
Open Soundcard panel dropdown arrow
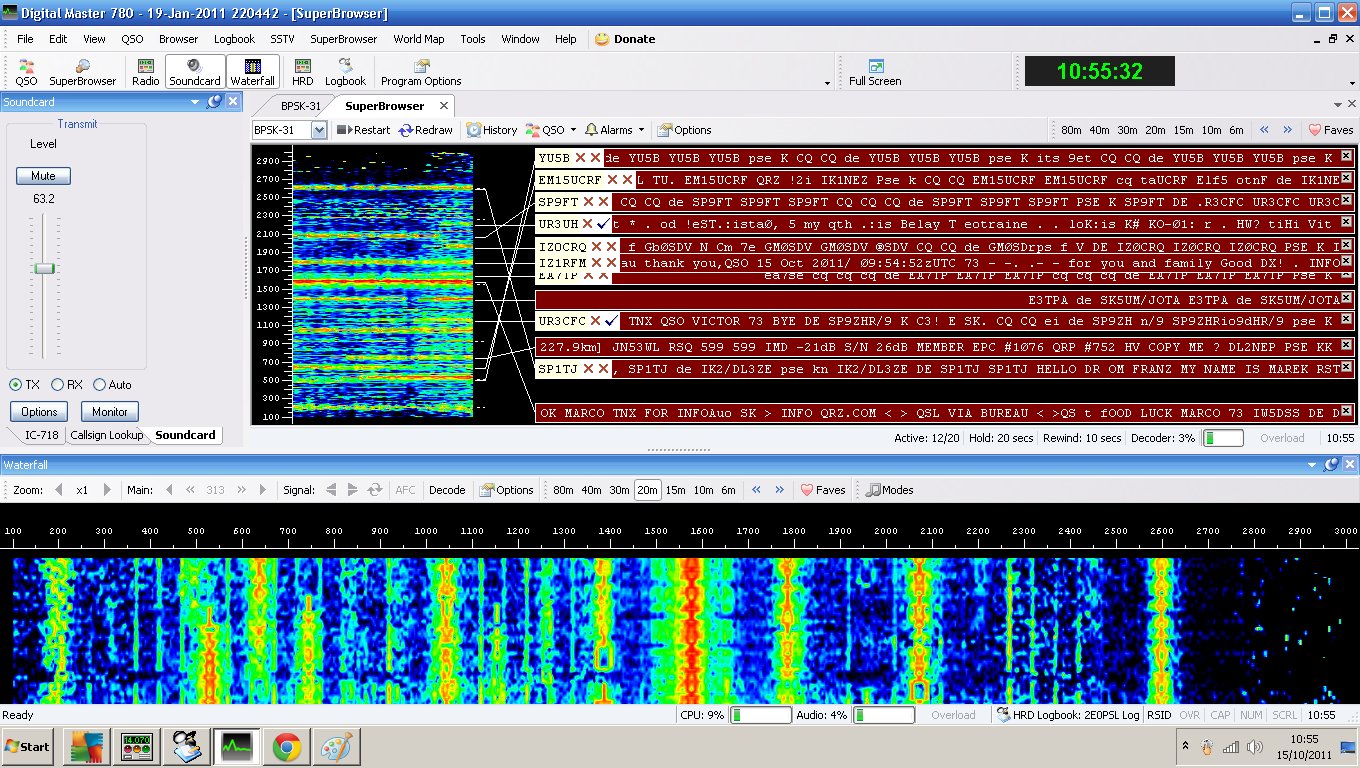click(x=195, y=102)
